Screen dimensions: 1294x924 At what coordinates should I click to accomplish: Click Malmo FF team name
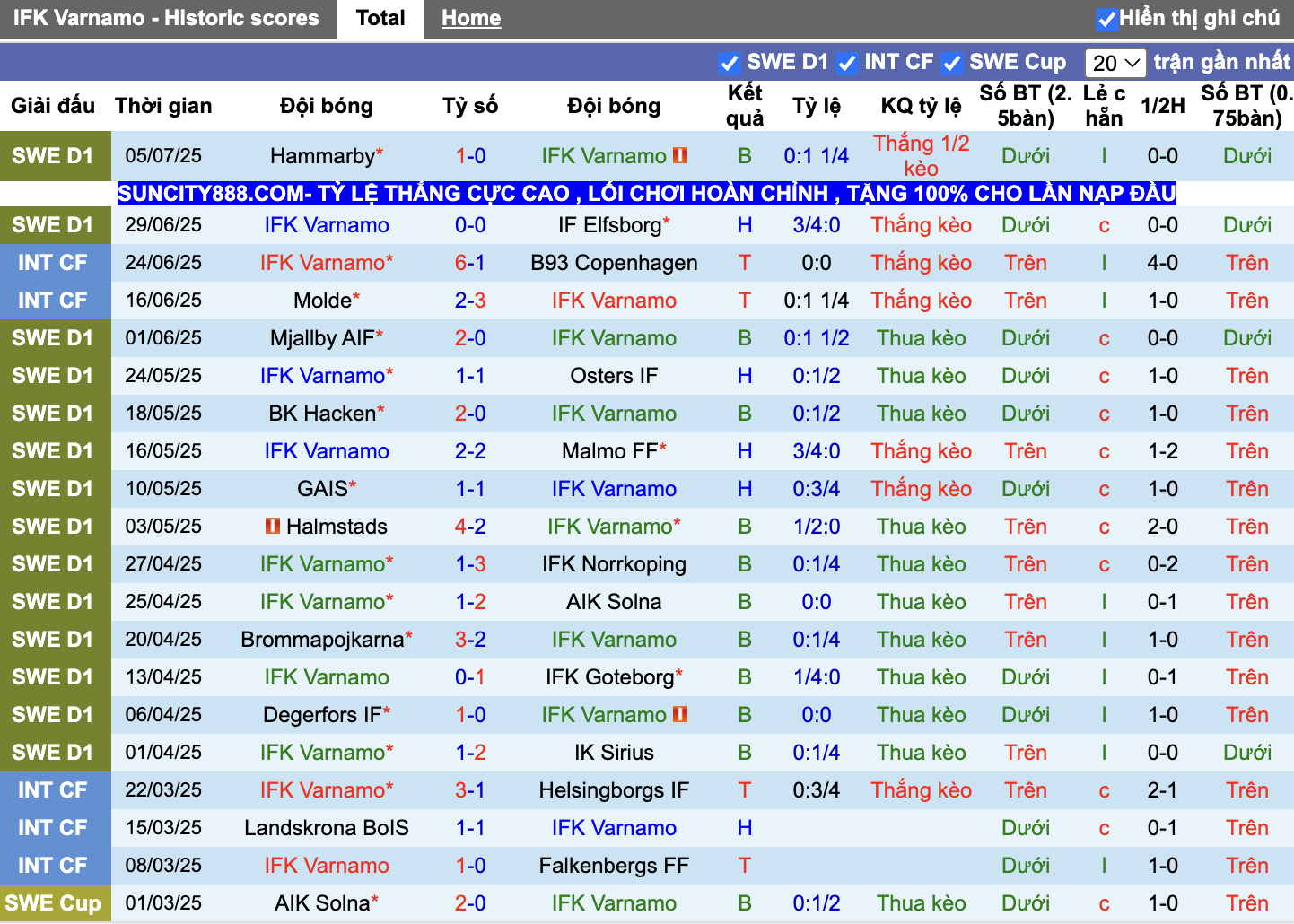point(609,451)
